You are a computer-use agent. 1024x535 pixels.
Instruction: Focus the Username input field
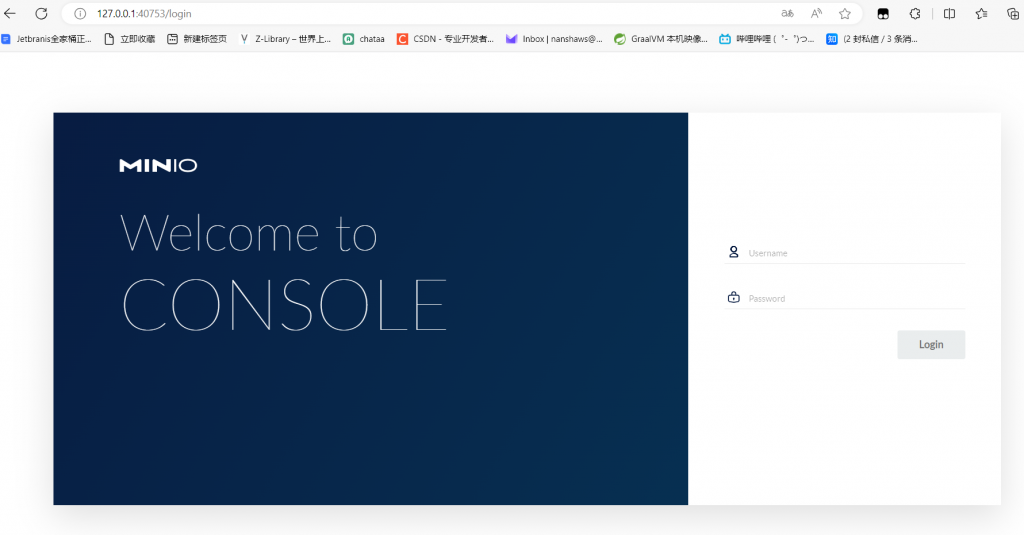[x=855, y=253]
